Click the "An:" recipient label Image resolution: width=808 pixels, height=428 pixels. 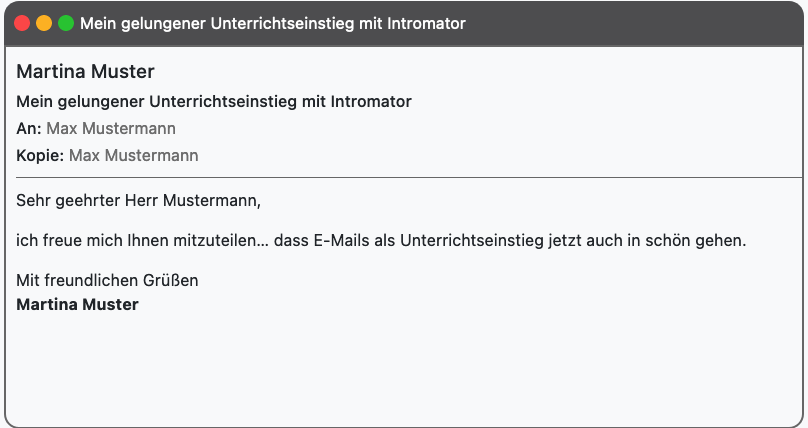click(x=29, y=128)
